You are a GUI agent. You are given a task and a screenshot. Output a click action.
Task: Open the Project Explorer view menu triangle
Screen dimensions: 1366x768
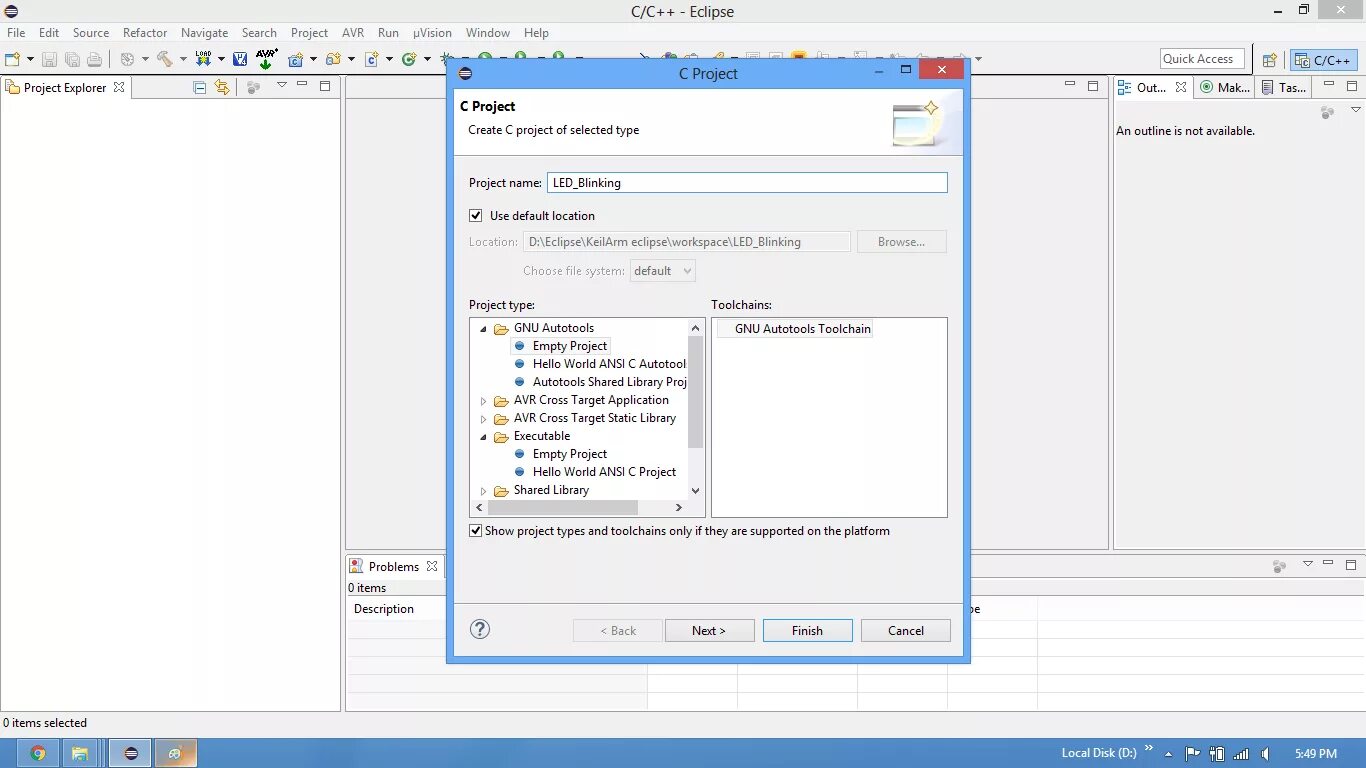(282, 85)
